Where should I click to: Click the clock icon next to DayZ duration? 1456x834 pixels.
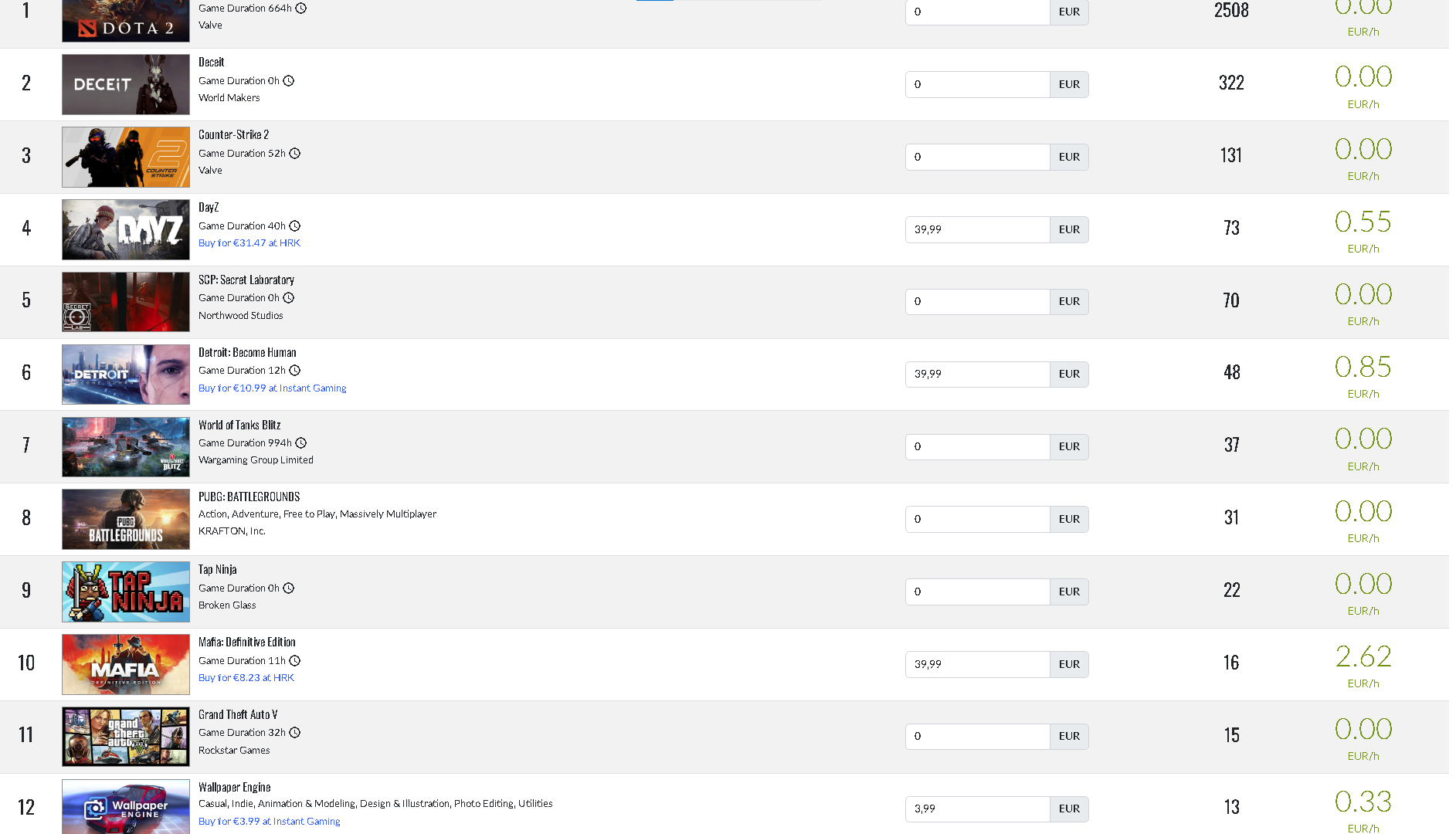click(295, 226)
